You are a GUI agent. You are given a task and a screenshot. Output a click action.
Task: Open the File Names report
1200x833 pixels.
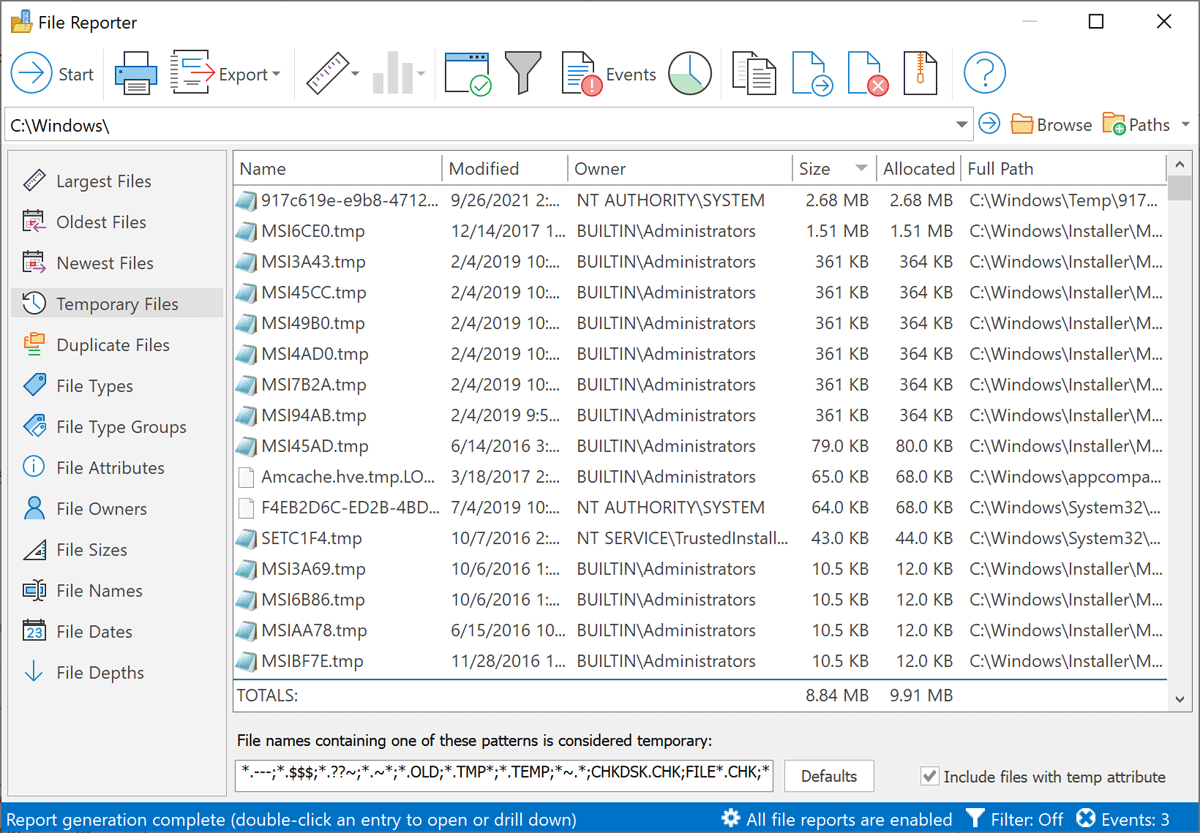(x=117, y=591)
